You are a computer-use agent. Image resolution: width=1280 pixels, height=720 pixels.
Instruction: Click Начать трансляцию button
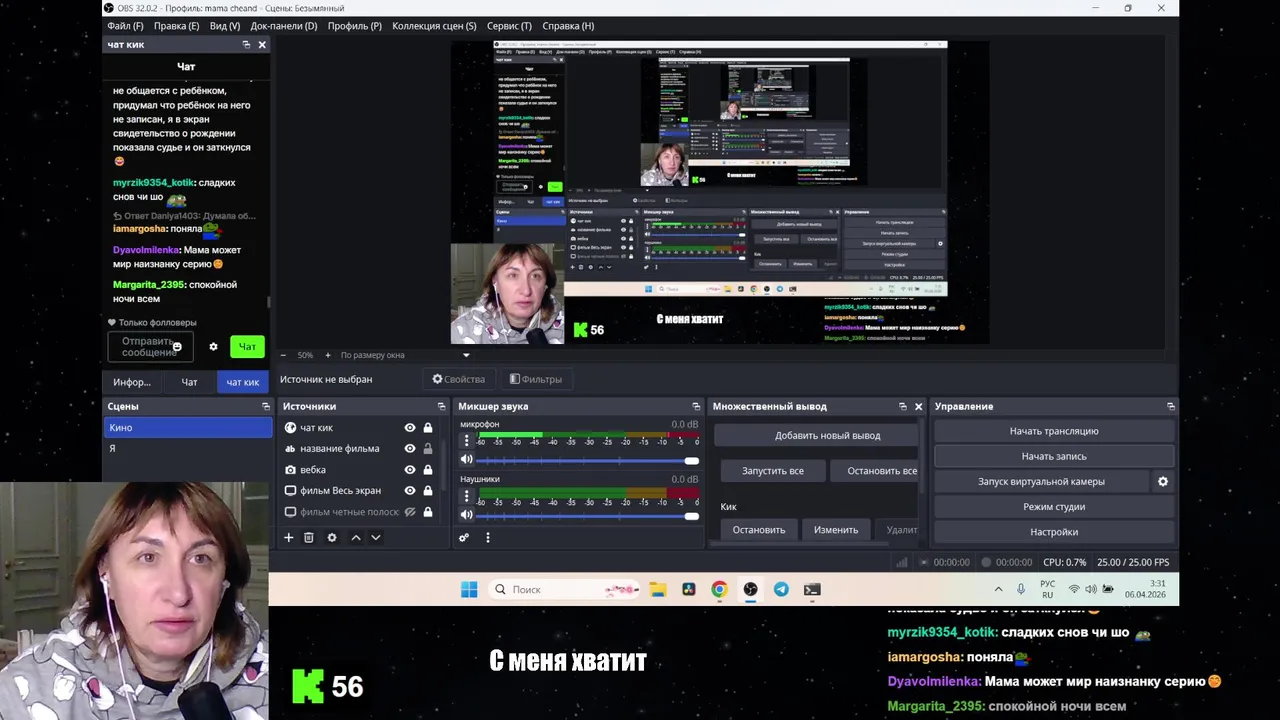tap(1054, 431)
